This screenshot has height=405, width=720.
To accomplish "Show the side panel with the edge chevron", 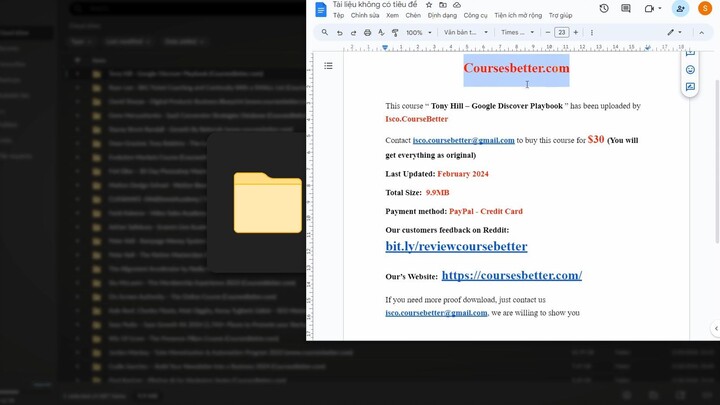I will 716,328.
